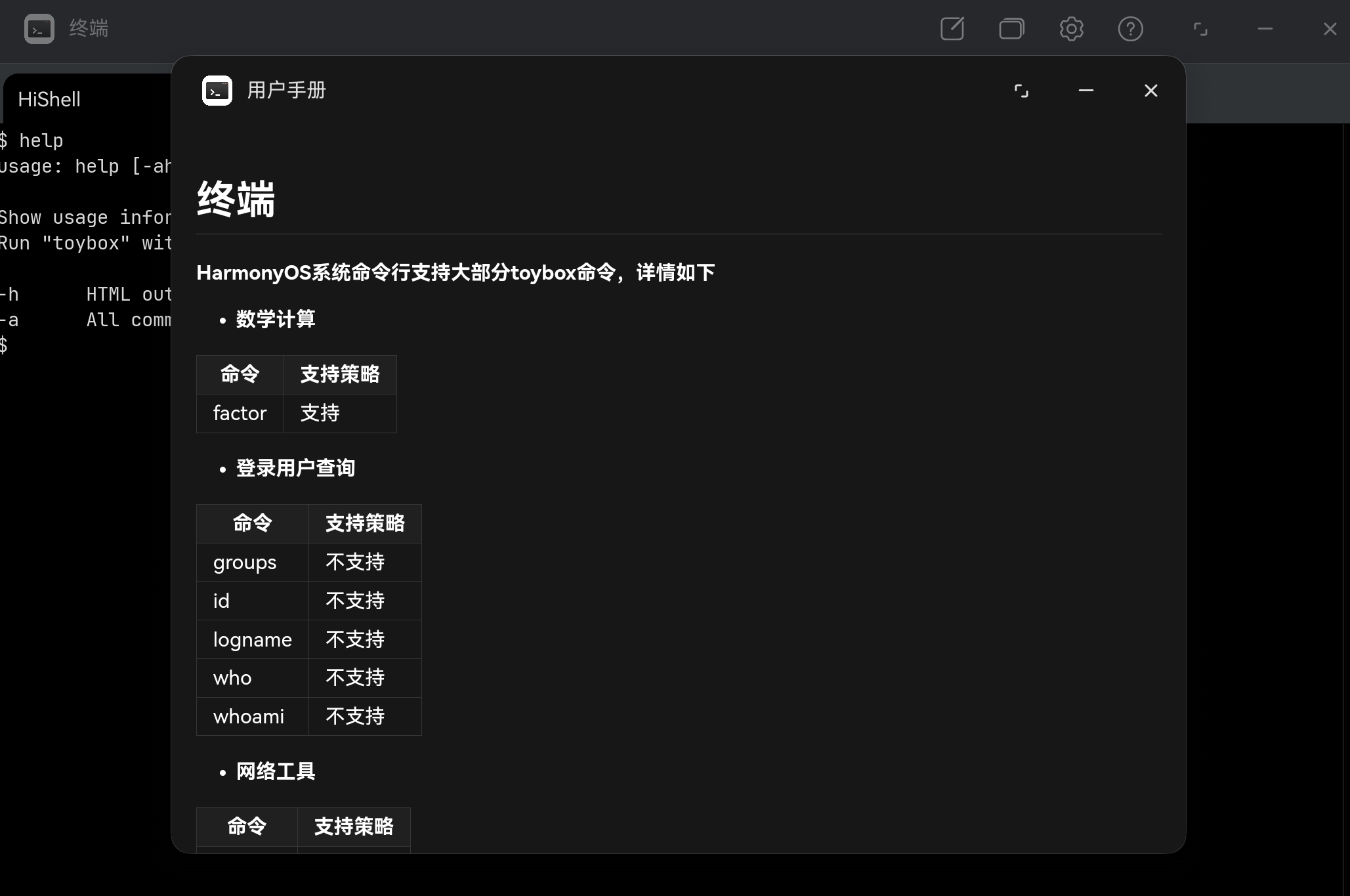Minimize the 用户手册 manual window
Viewport: 1350px width, 896px height.
point(1086,91)
